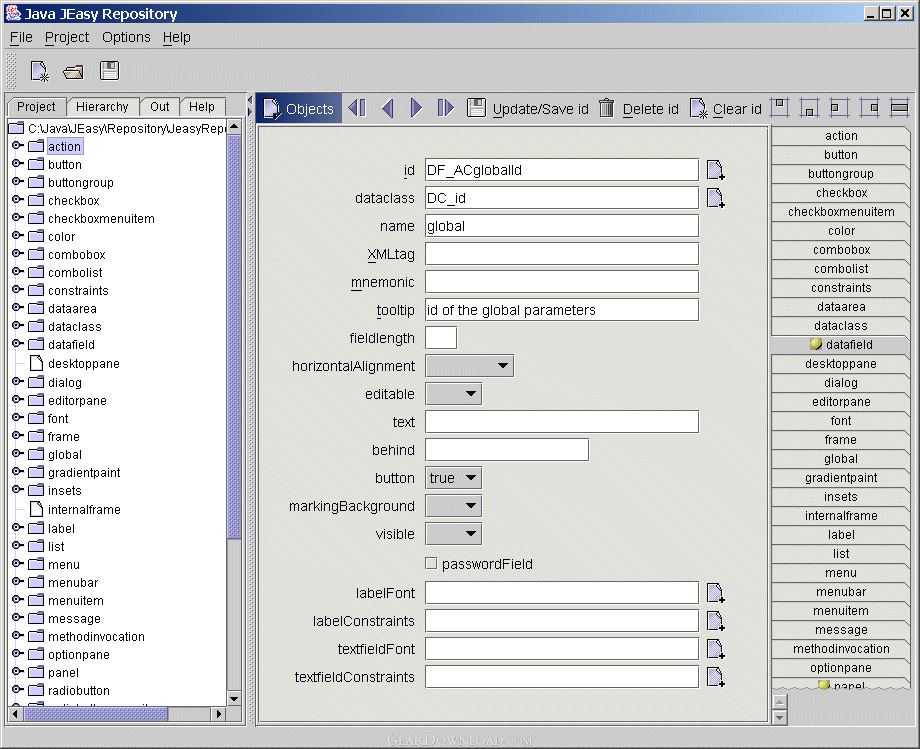Click new-object icon beside id field
This screenshot has height=749, width=920.
(715, 170)
